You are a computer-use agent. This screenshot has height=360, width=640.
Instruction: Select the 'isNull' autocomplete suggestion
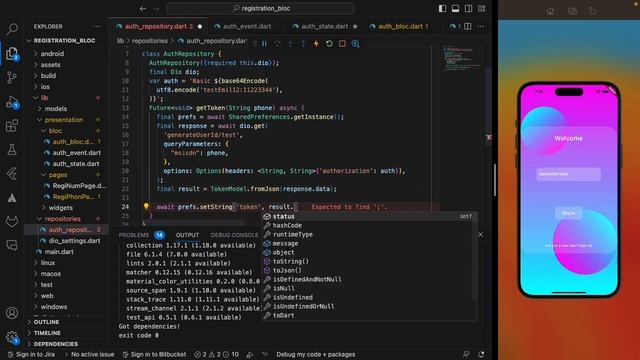(x=369, y=288)
